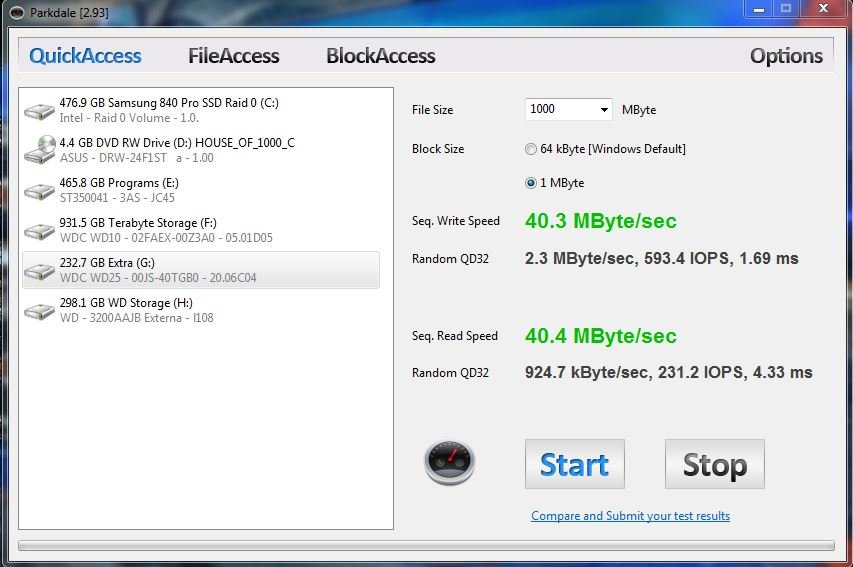The image size is (853, 567).
Task: Click the File Size value field showing 1000
Action: point(561,109)
